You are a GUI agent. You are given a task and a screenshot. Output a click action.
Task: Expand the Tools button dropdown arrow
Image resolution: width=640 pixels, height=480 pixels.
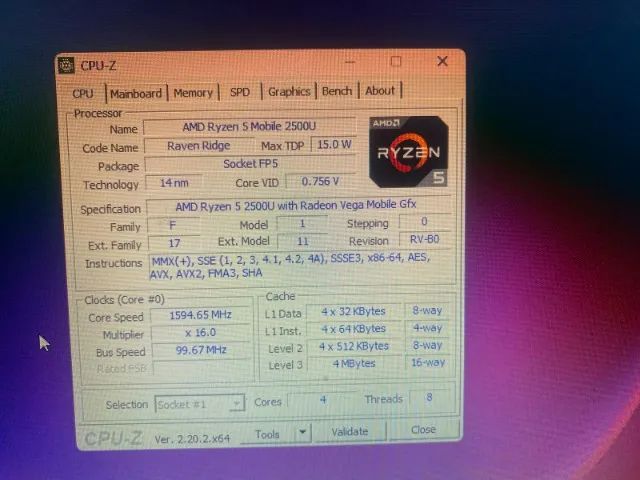click(x=302, y=432)
